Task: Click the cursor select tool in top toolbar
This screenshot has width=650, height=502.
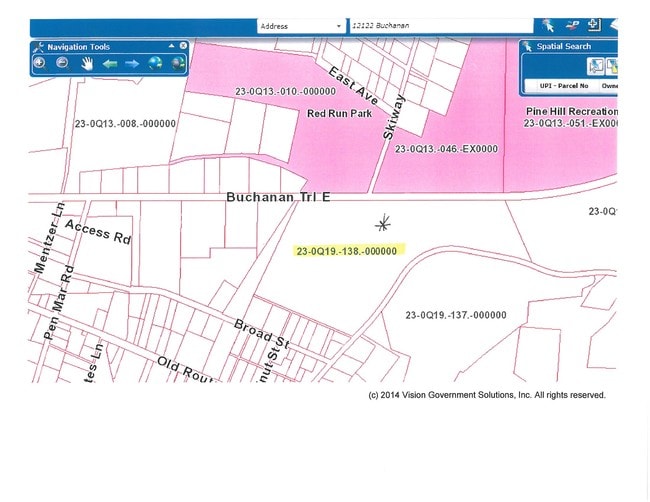Action: coord(548,26)
